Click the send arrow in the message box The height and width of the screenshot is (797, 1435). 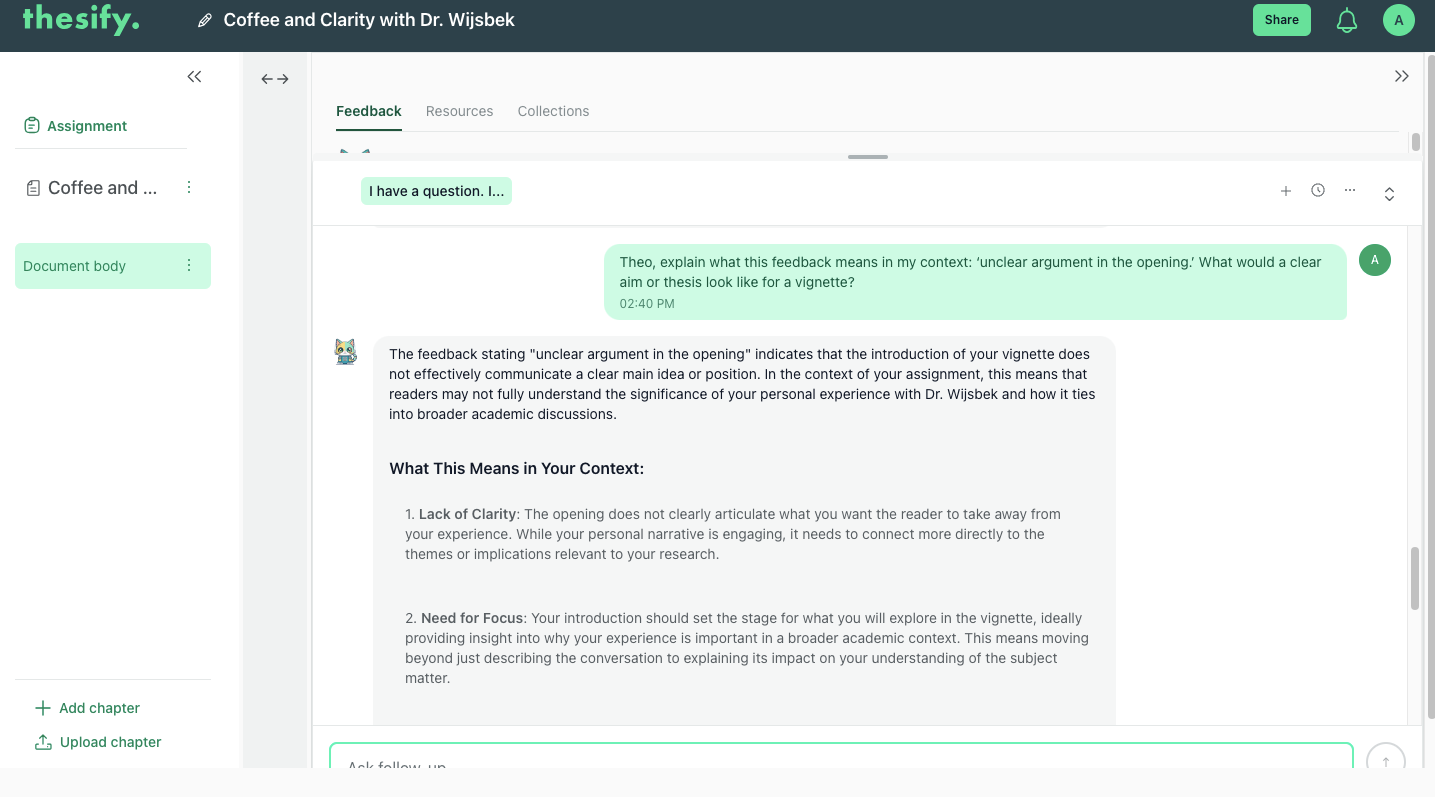pyautogui.click(x=1385, y=760)
